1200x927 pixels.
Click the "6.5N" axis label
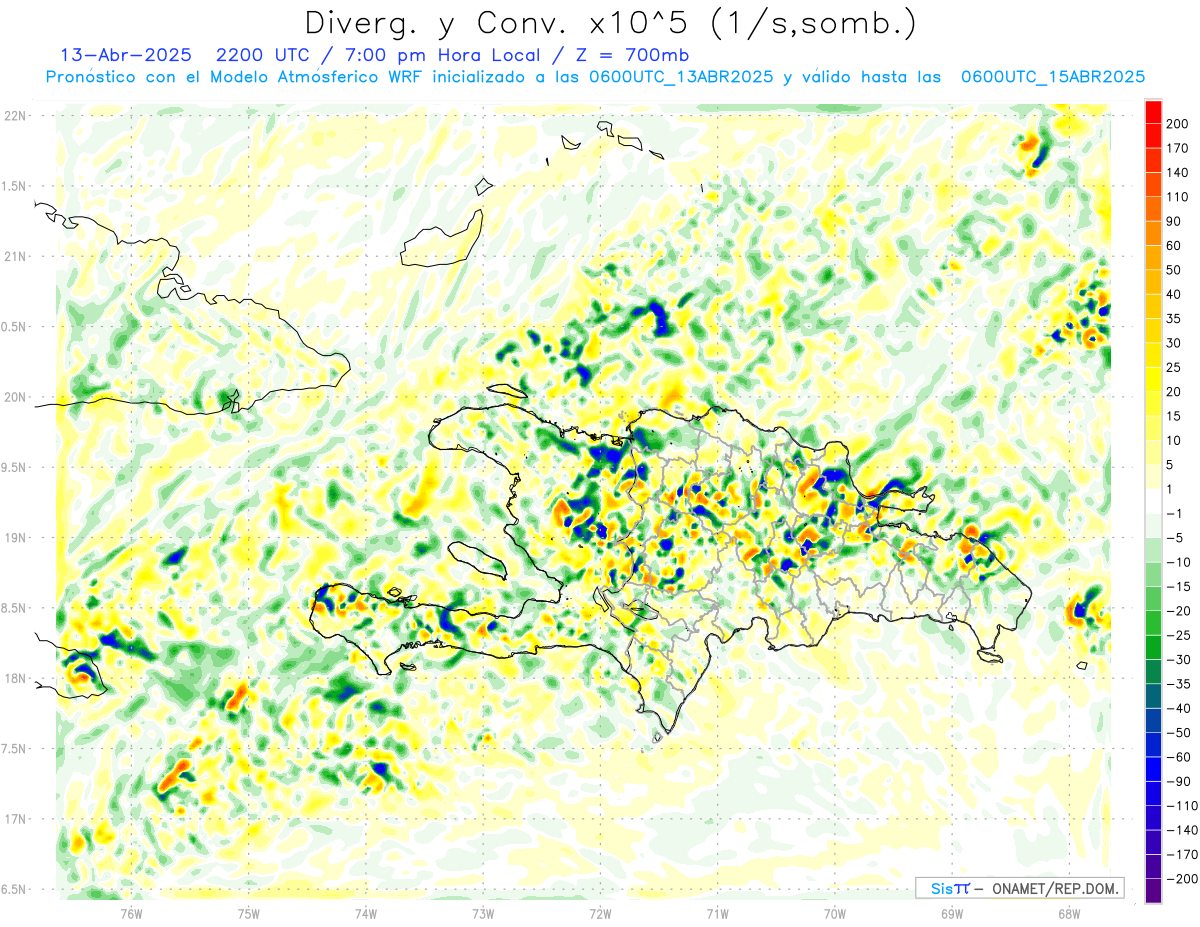click(x=14, y=889)
